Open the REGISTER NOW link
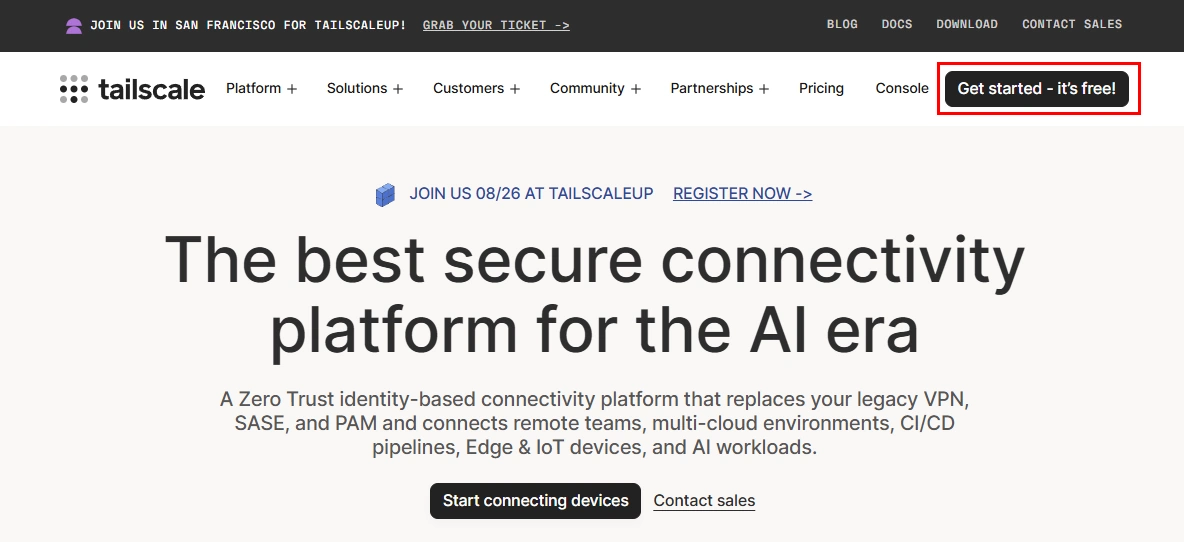This screenshot has height=542, width=1184. 742,194
